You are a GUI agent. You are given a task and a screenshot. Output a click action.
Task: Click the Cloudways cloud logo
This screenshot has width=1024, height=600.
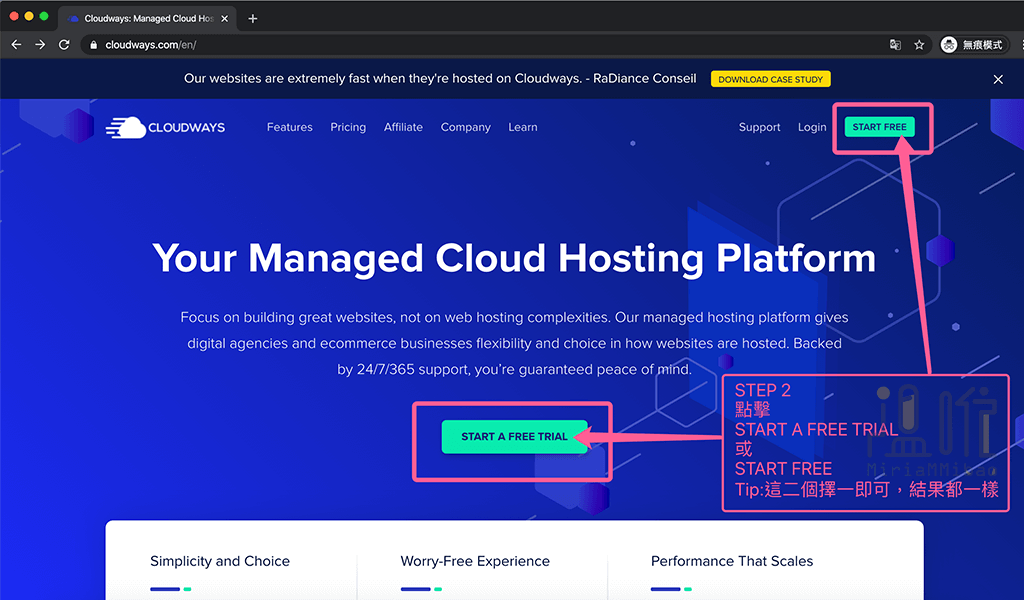[x=125, y=127]
